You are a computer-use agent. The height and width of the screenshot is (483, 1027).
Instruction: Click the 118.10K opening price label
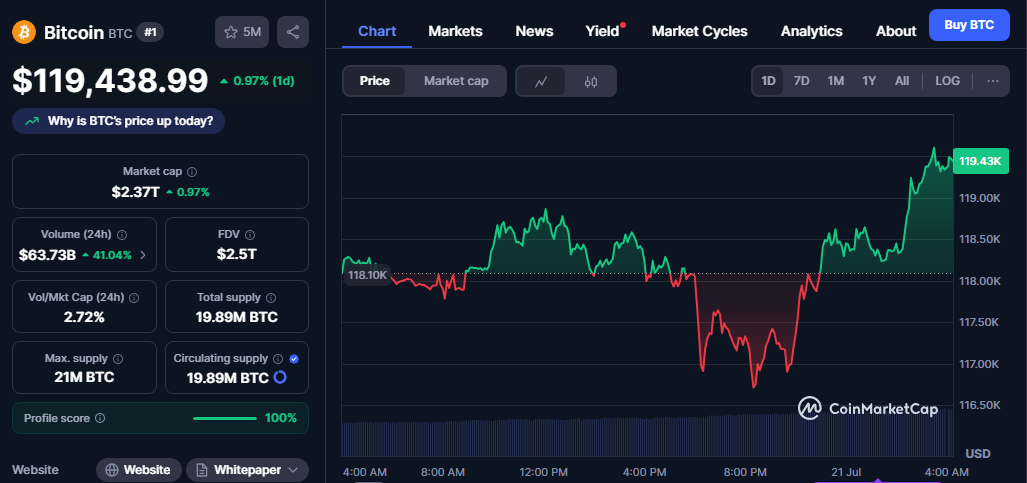pos(368,276)
